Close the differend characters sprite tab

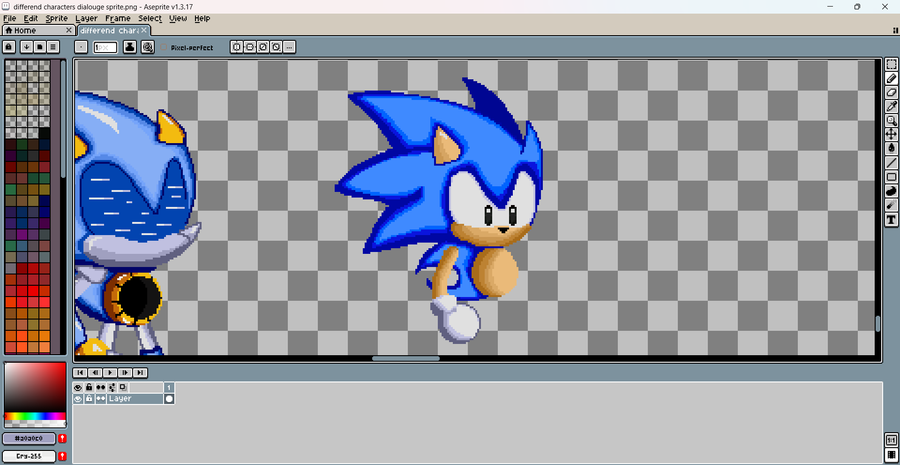pyautogui.click(x=144, y=30)
